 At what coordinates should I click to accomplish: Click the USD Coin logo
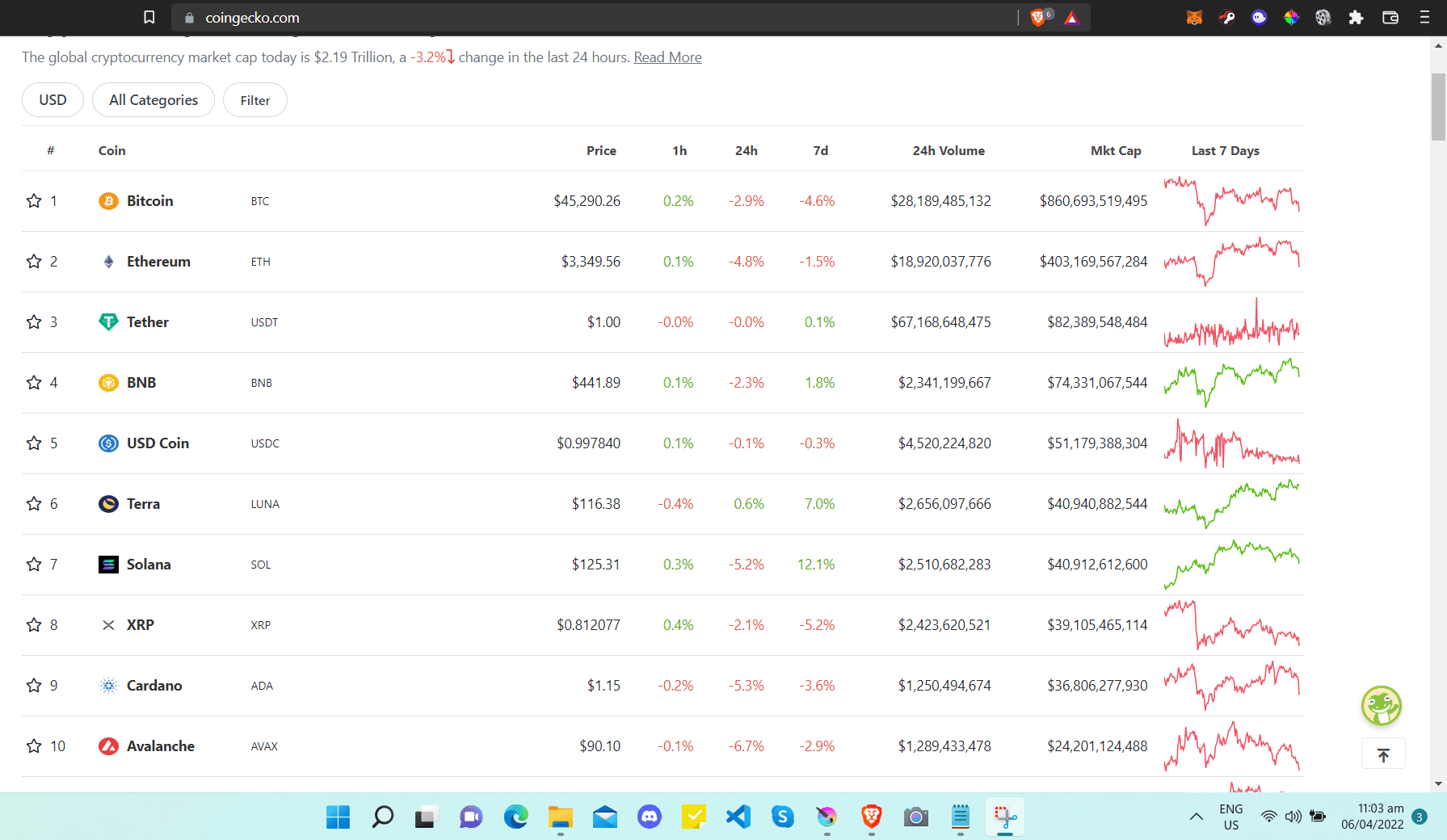tap(108, 443)
